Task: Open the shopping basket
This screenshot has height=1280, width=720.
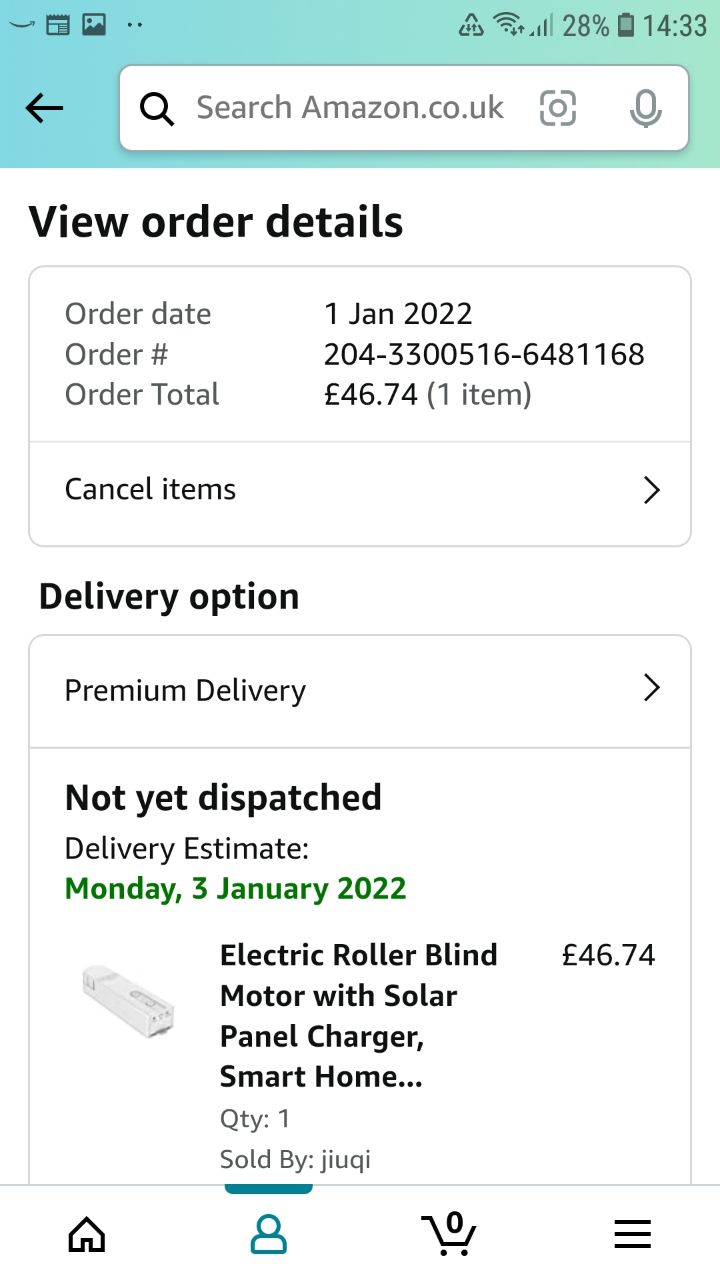Action: [x=449, y=1234]
